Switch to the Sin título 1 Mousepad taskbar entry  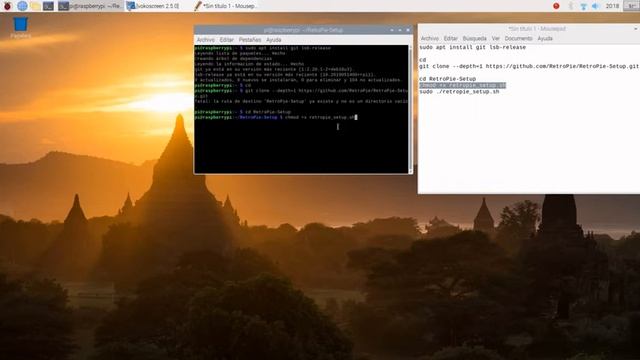pos(225,6)
